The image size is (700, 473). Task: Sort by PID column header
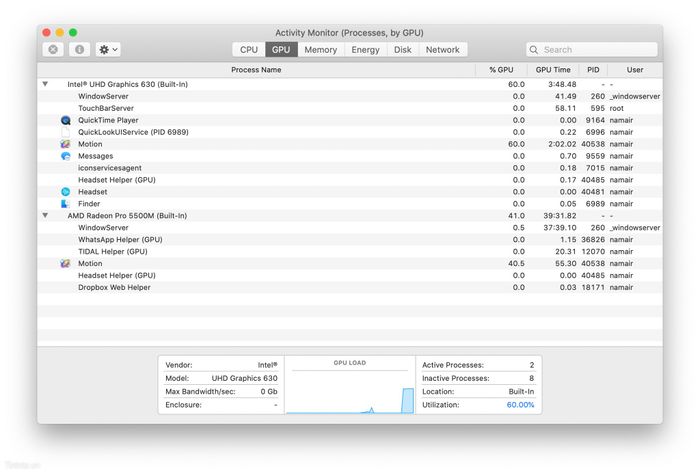(593, 70)
